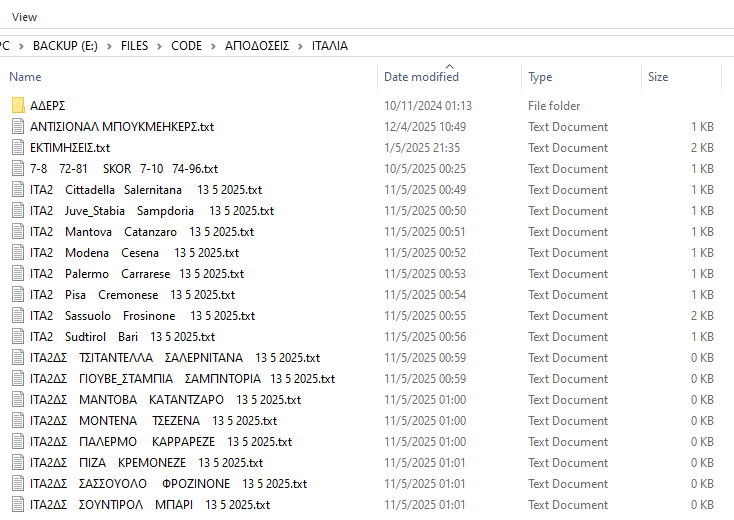Click the ΑΔΕΡΣ folder icon
This screenshot has height=520, width=734.
pyautogui.click(x=18, y=106)
